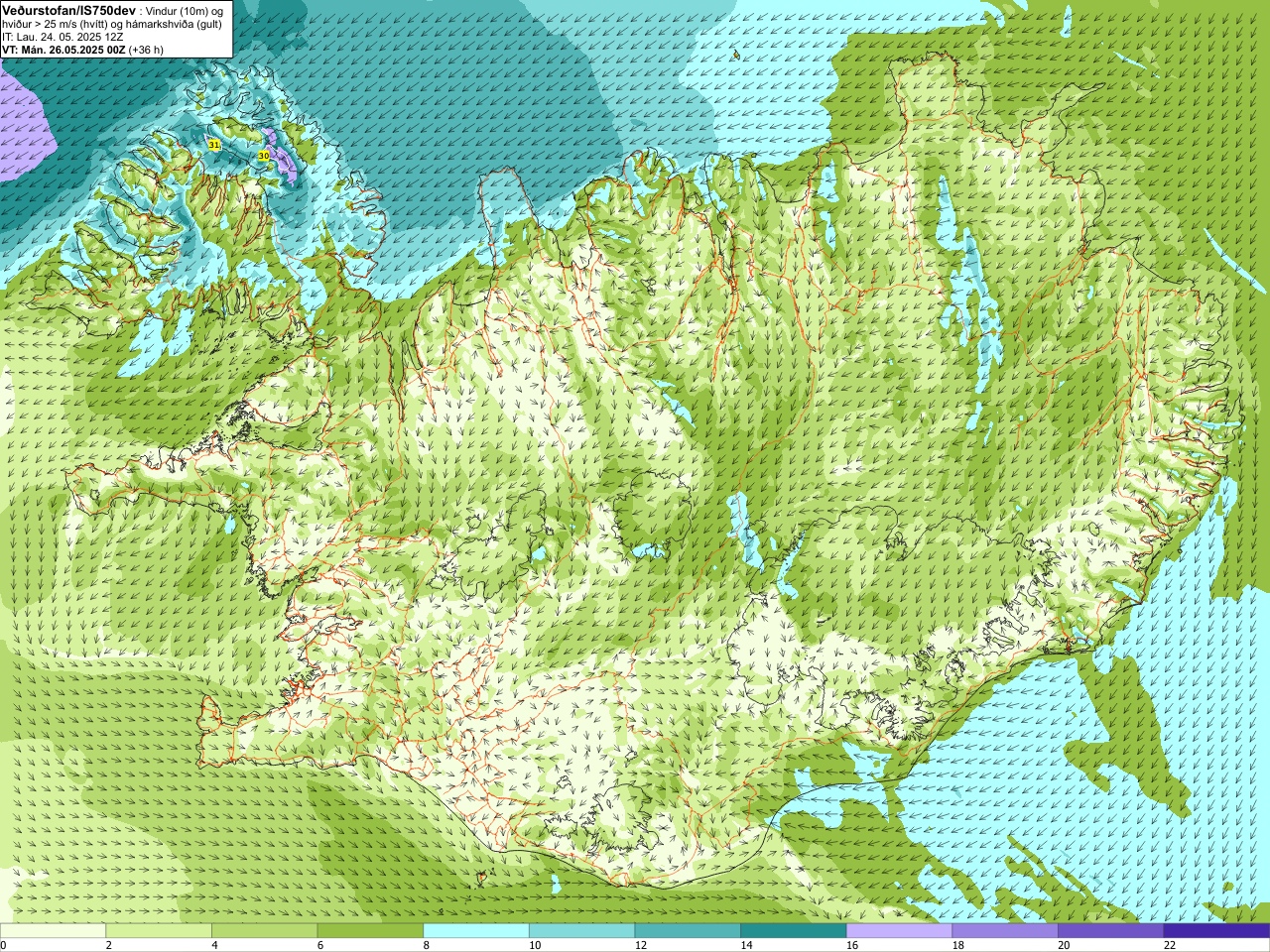Screen dimensions: 1270x952
Task: Click the legend scale label '18'
Action: pos(957,945)
